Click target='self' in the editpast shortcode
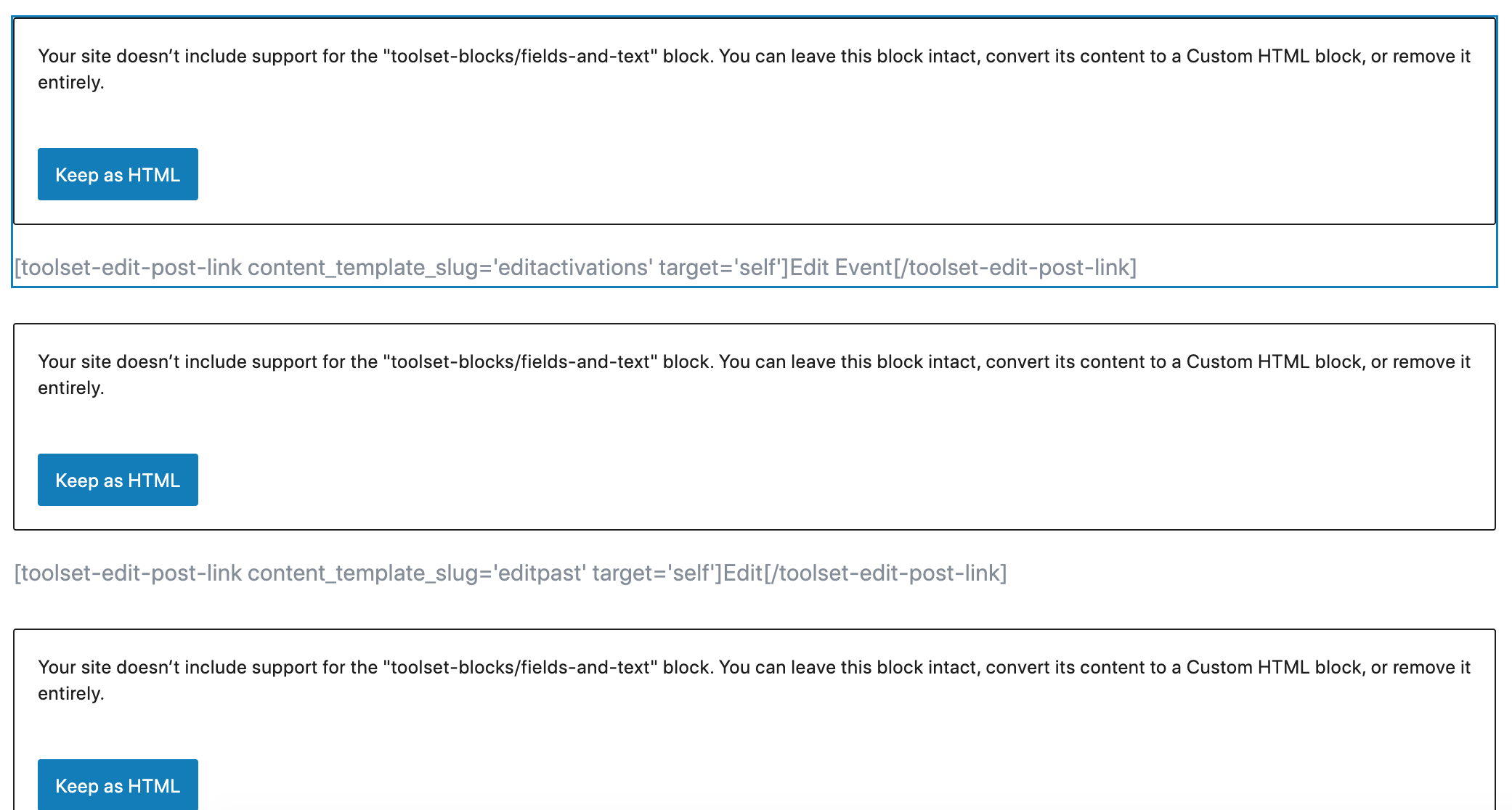 [x=654, y=573]
